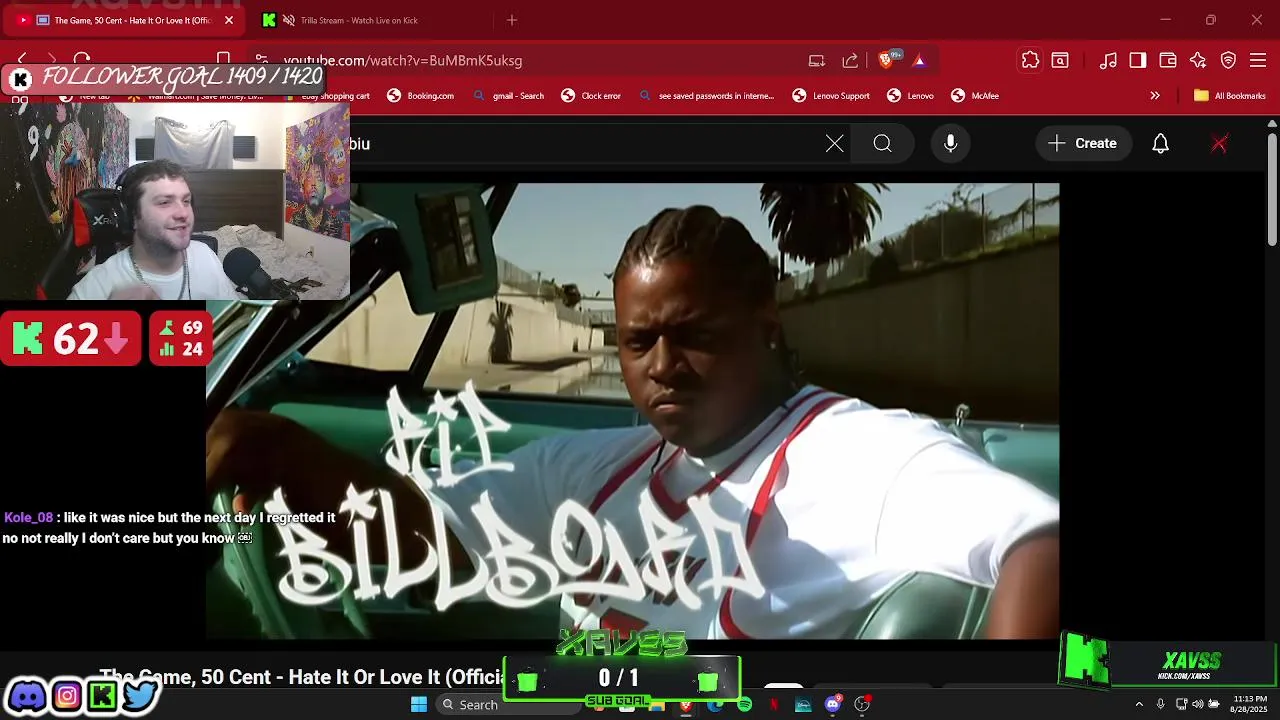This screenshot has height=720, width=1280.
Task: Show hidden system tray icons
Action: click(1138, 705)
